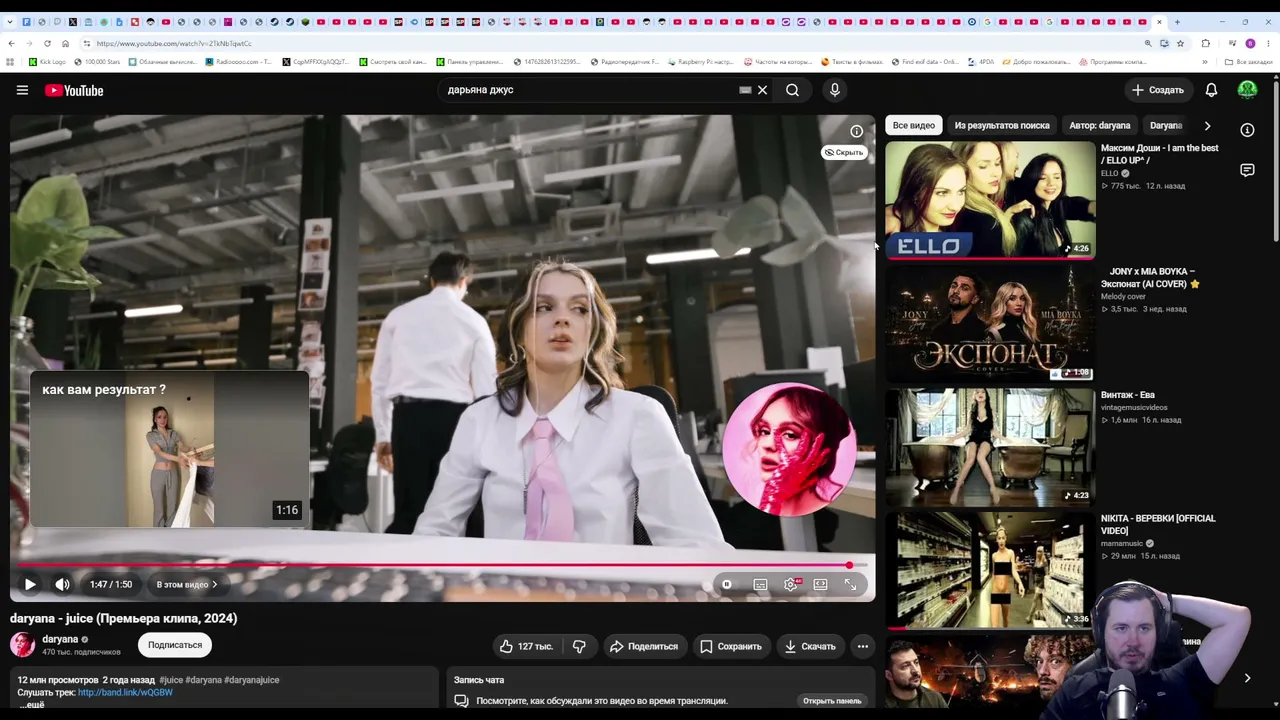Click the arrow at bottom-right of webcam overlay
Image resolution: width=1280 pixels, height=720 pixels.
coord(1247,678)
